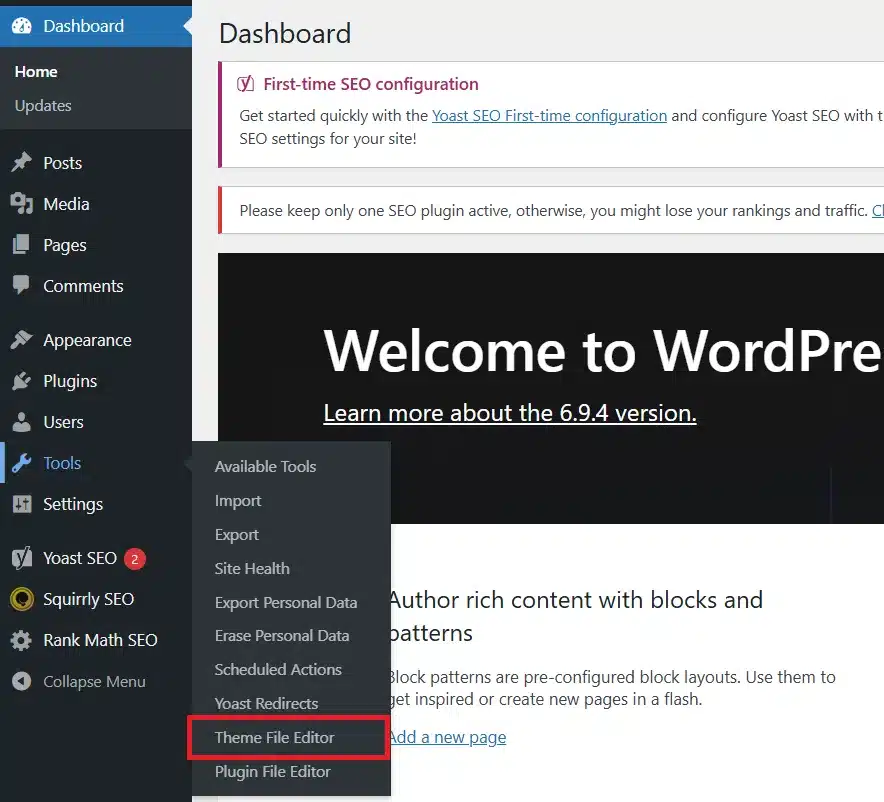Click the Yoast SEO logo icon

(x=22, y=558)
